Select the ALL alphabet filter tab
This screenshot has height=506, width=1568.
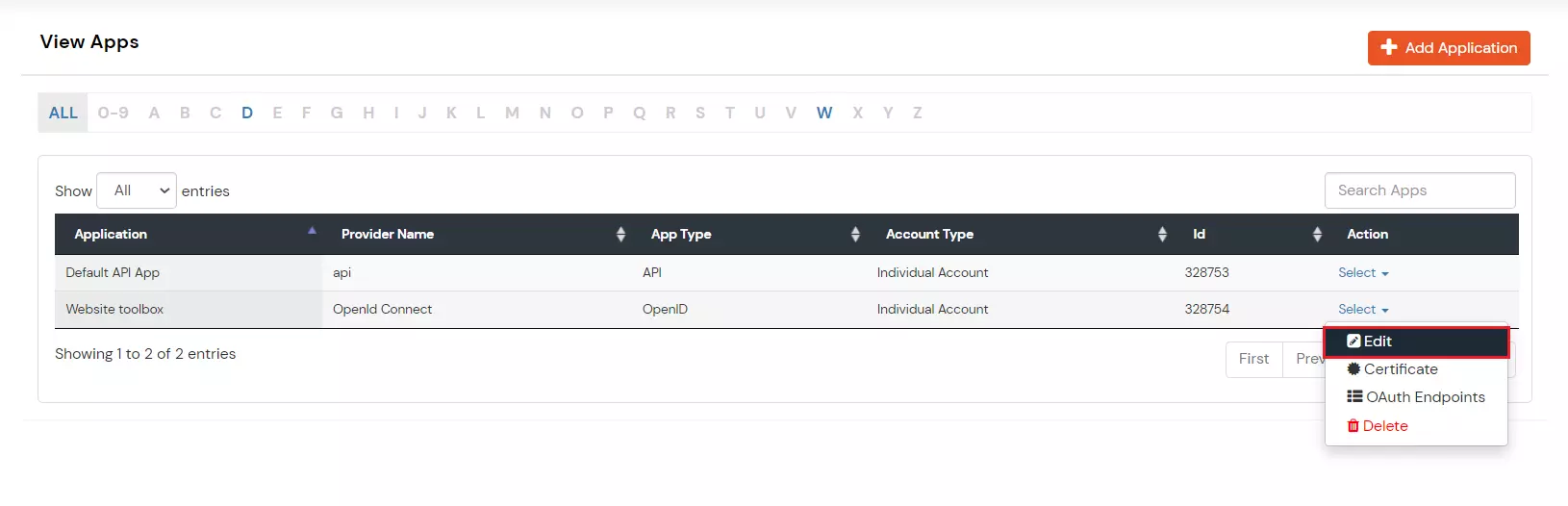tap(63, 113)
